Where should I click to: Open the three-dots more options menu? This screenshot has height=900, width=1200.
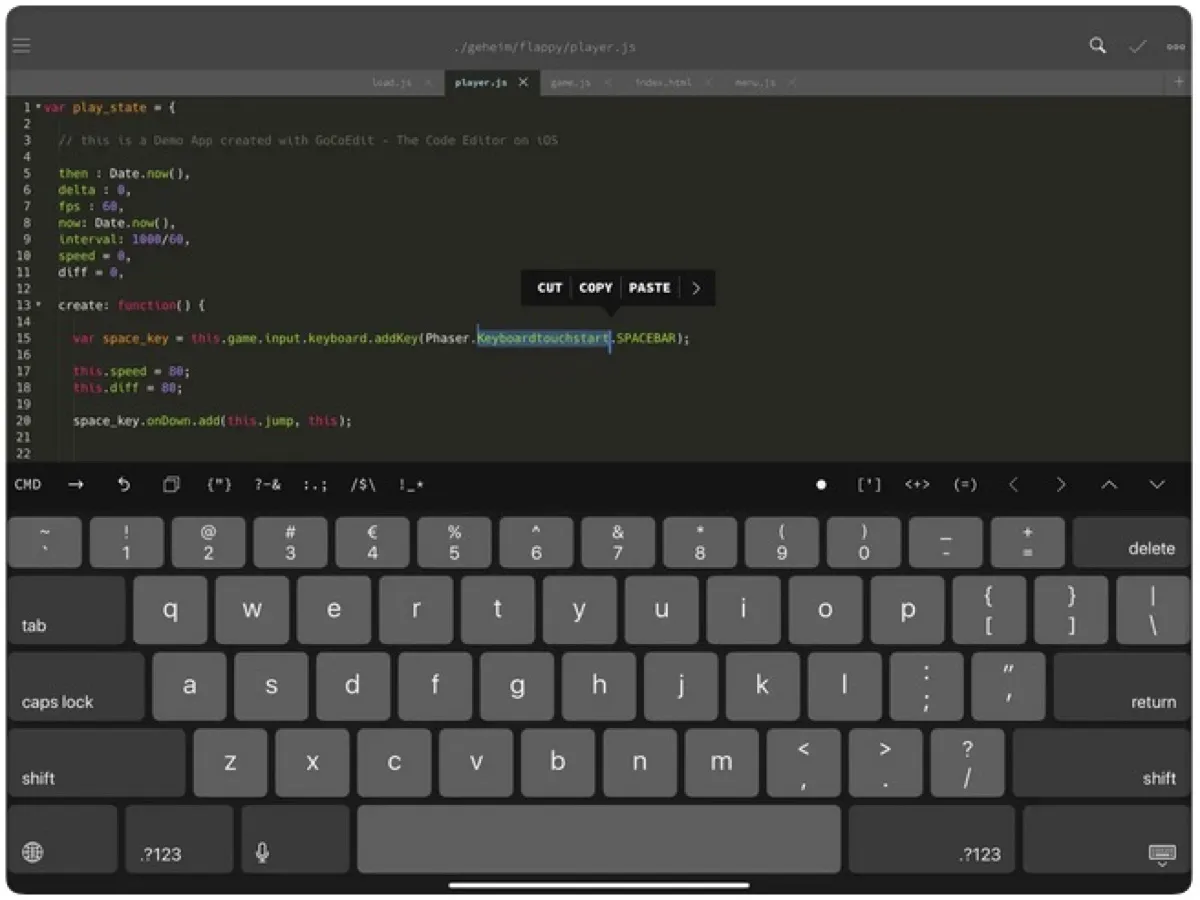tap(1176, 47)
